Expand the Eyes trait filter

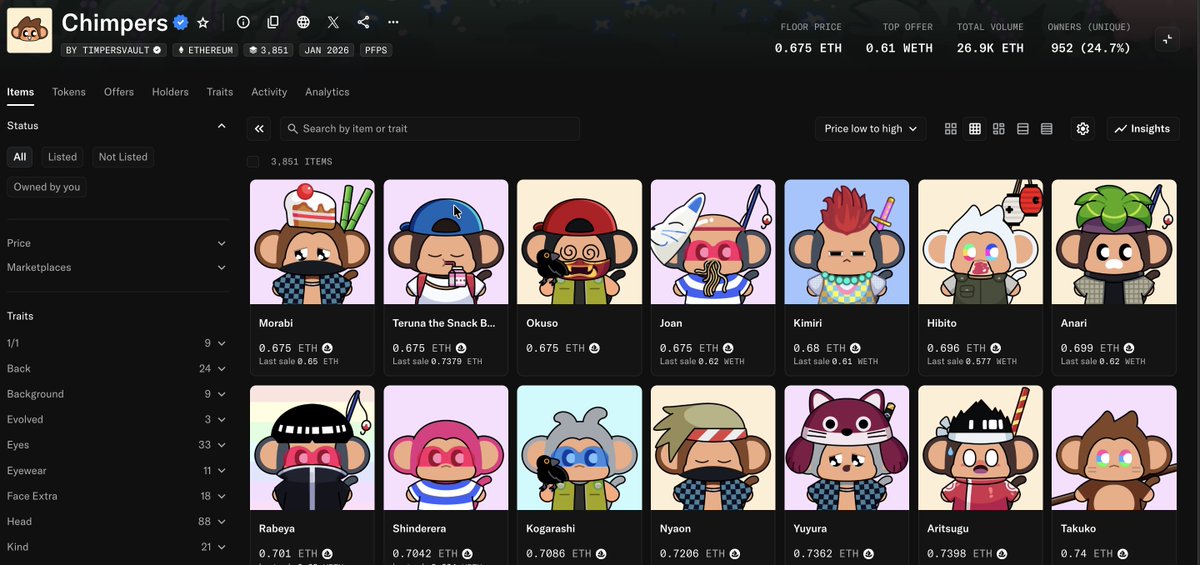[117, 445]
